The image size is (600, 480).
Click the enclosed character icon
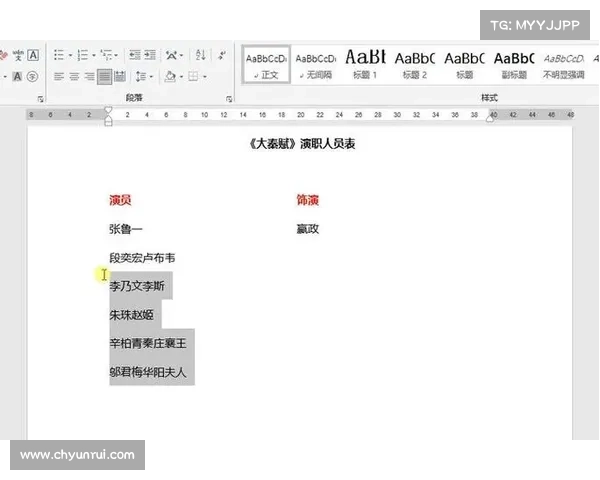tap(33, 77)
